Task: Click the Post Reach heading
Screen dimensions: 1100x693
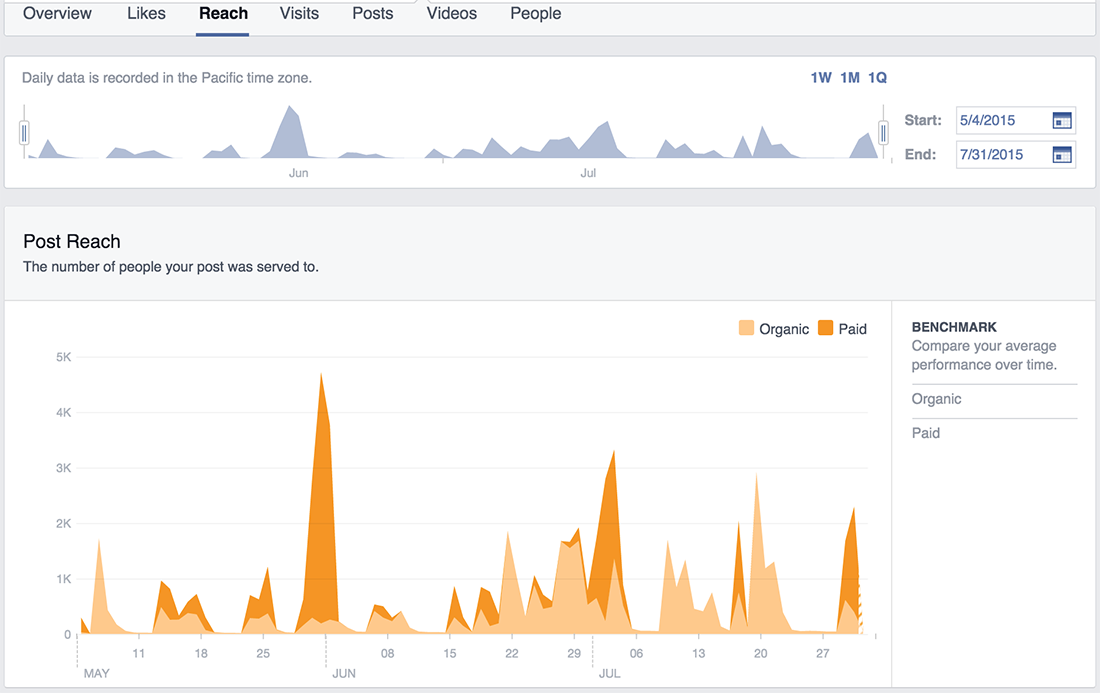Action: (72, 241)
